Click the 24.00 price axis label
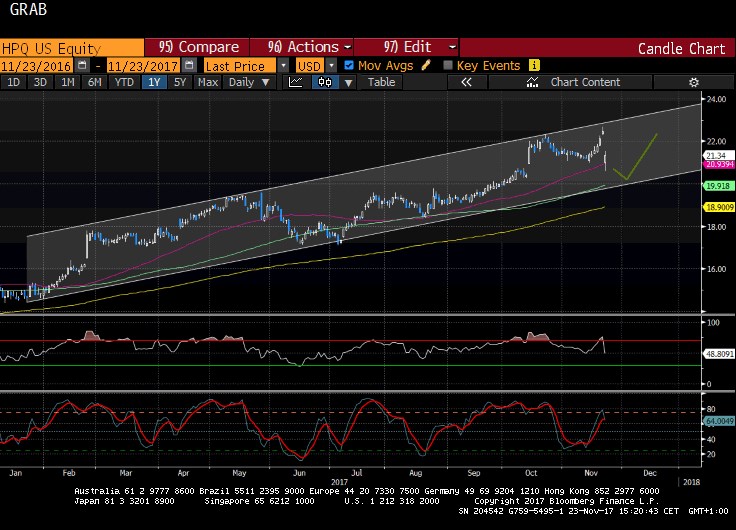 click(716, 99)
